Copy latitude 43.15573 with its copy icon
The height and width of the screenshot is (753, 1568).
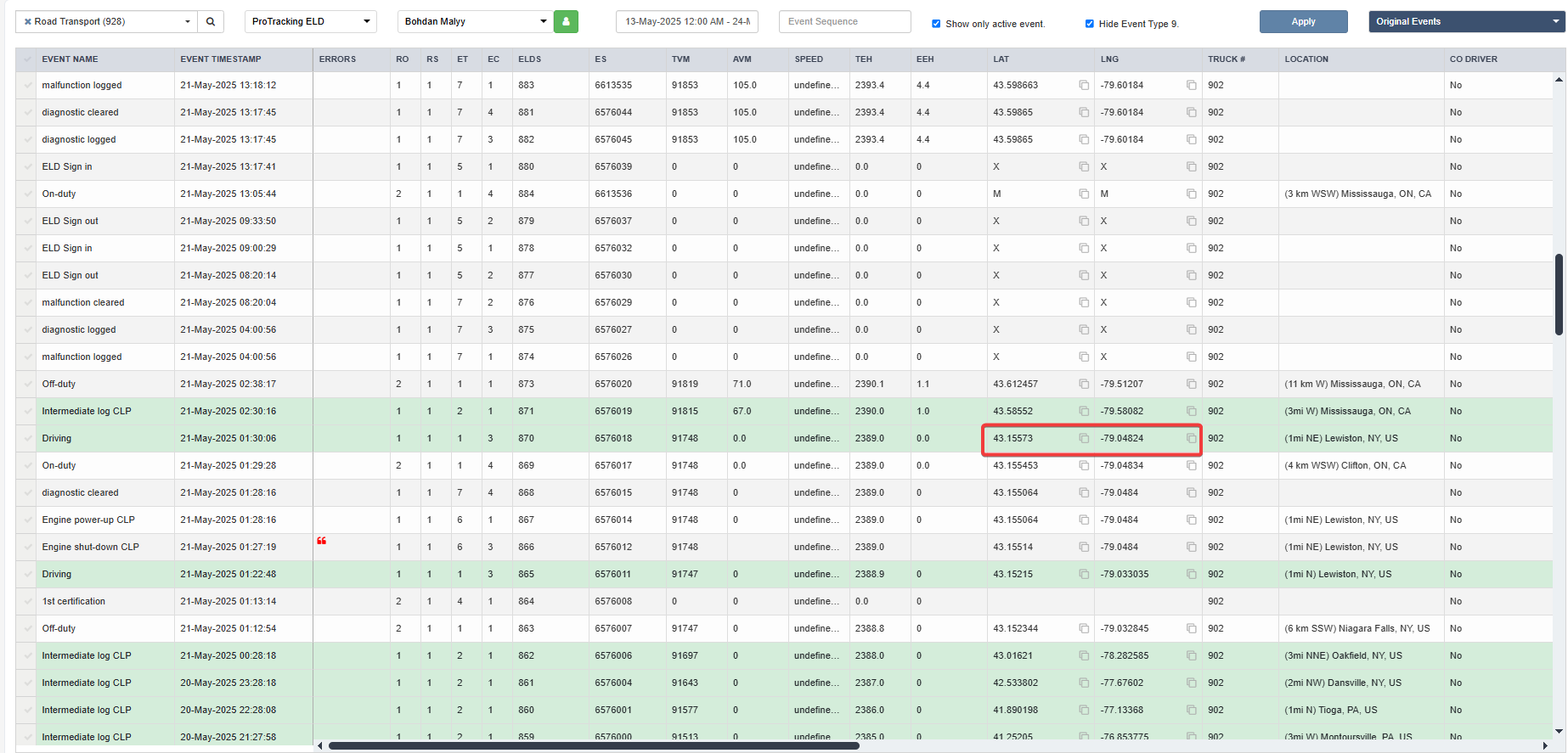coord(1084,438)
